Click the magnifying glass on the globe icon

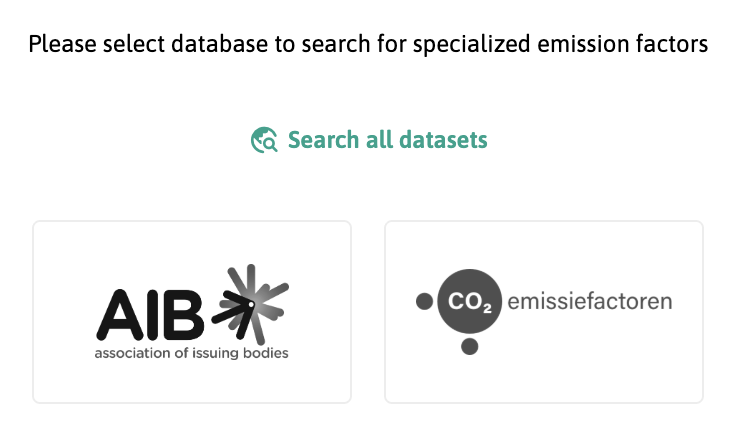coord(270,144)
